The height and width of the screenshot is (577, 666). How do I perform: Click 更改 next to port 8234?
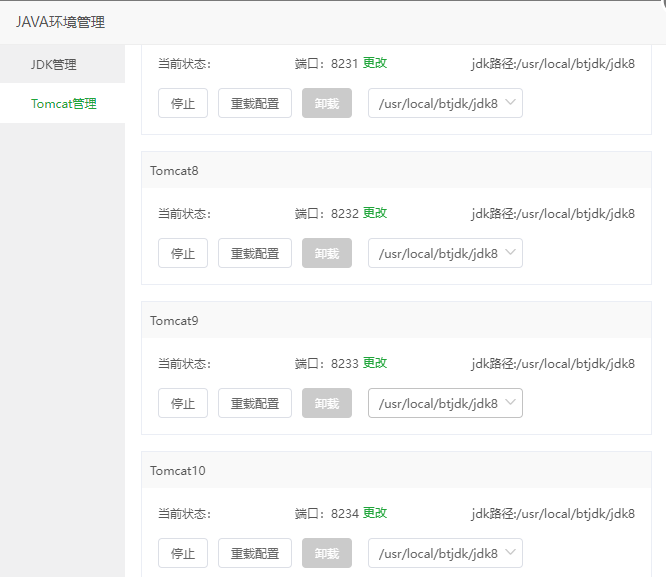tap(375, 513)
